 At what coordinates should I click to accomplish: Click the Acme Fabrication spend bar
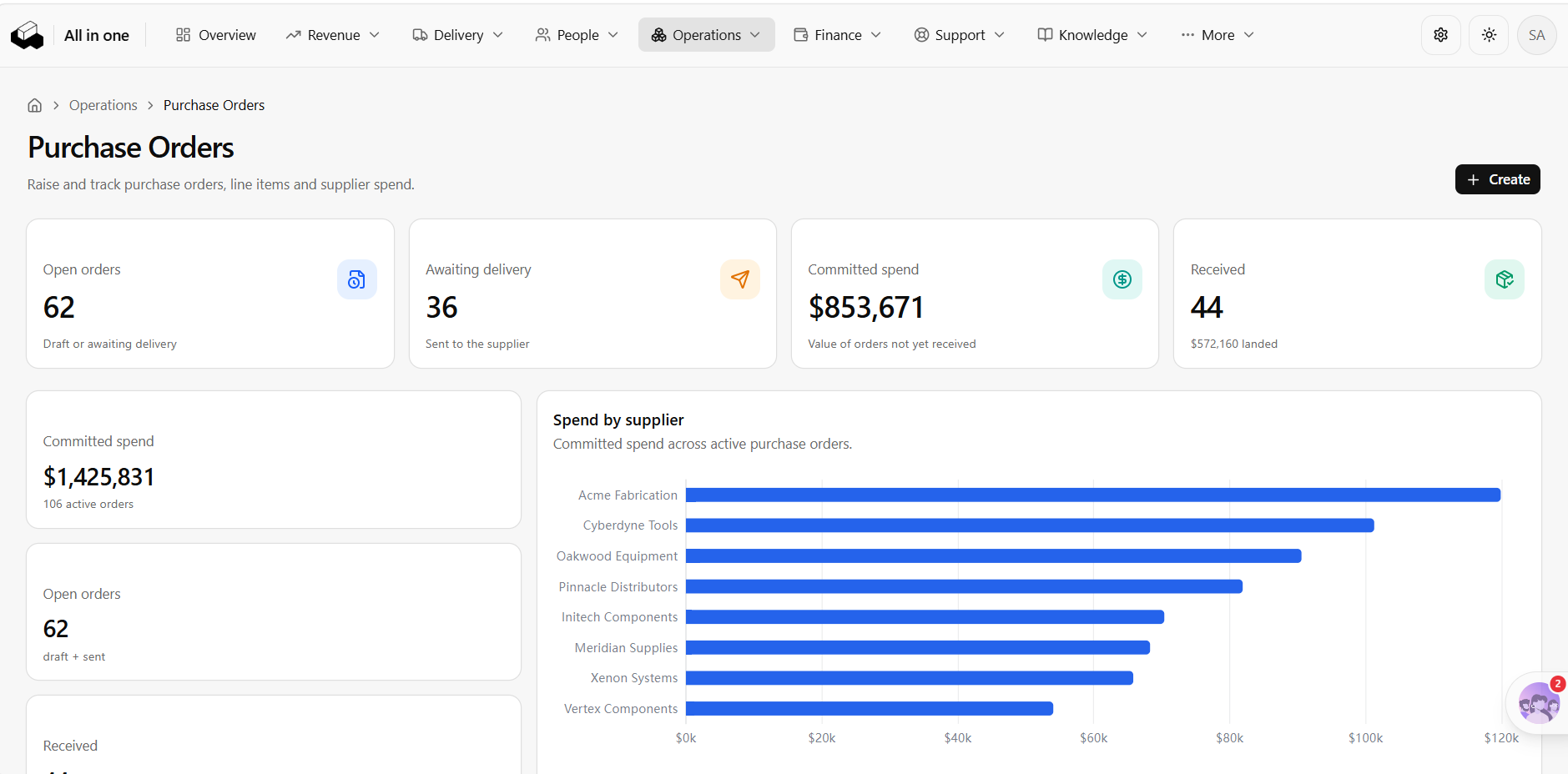point(1093,495)
